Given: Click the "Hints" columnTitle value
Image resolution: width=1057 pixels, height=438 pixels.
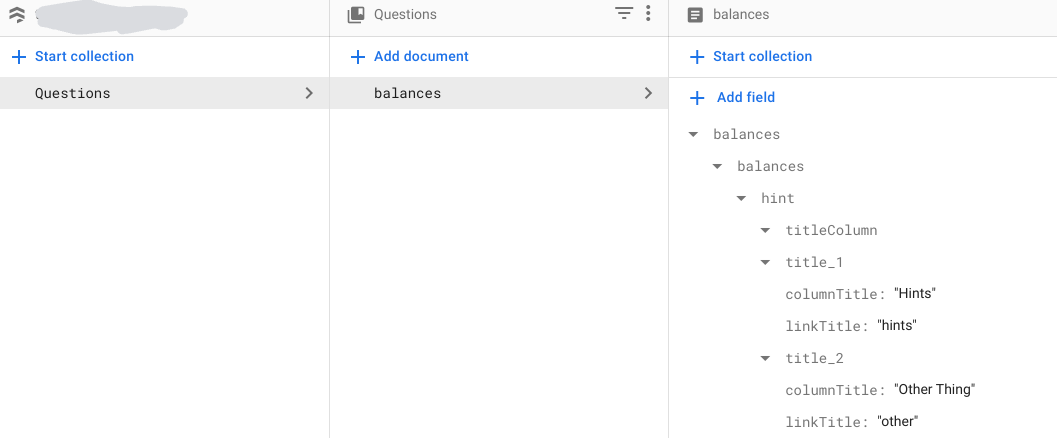Looking at the screenshot, I should tap(914, 293).
